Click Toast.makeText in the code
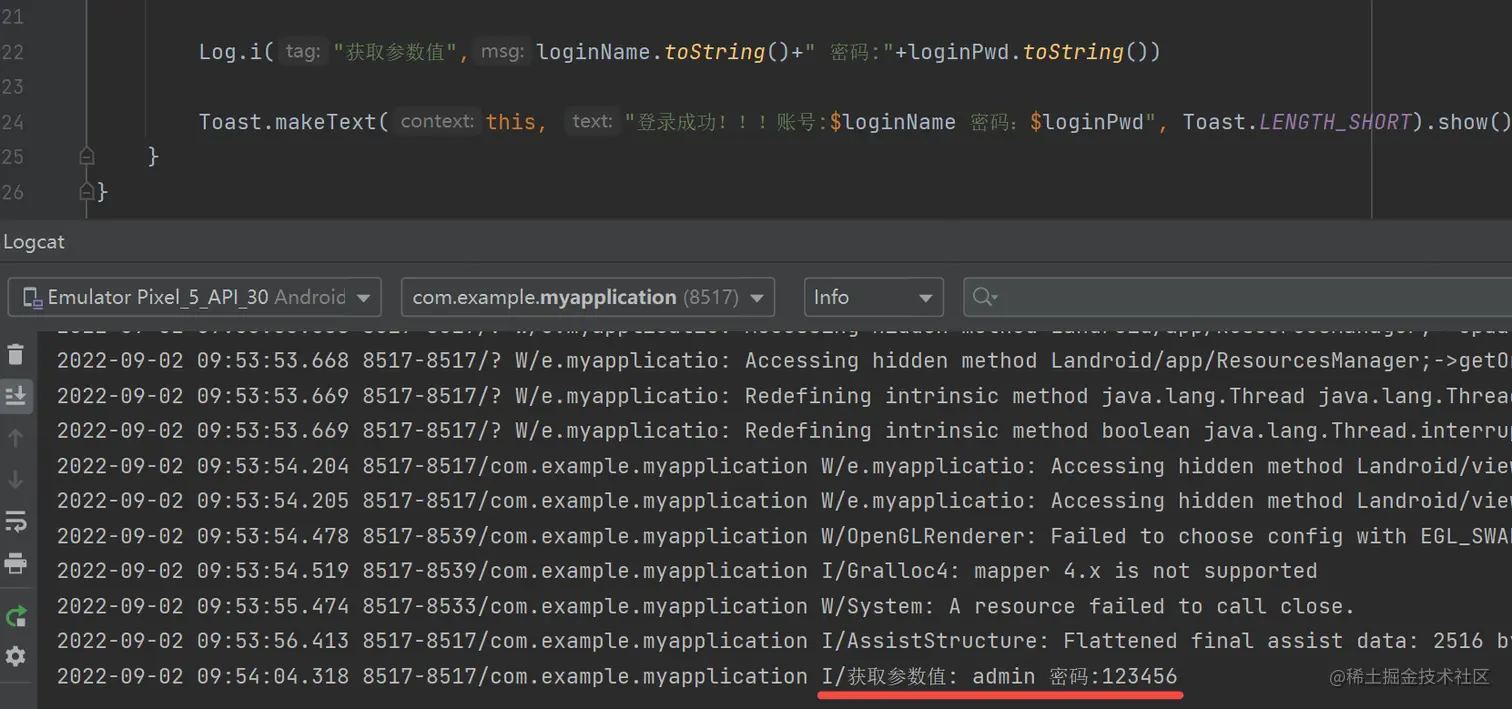 coord(288,122)
